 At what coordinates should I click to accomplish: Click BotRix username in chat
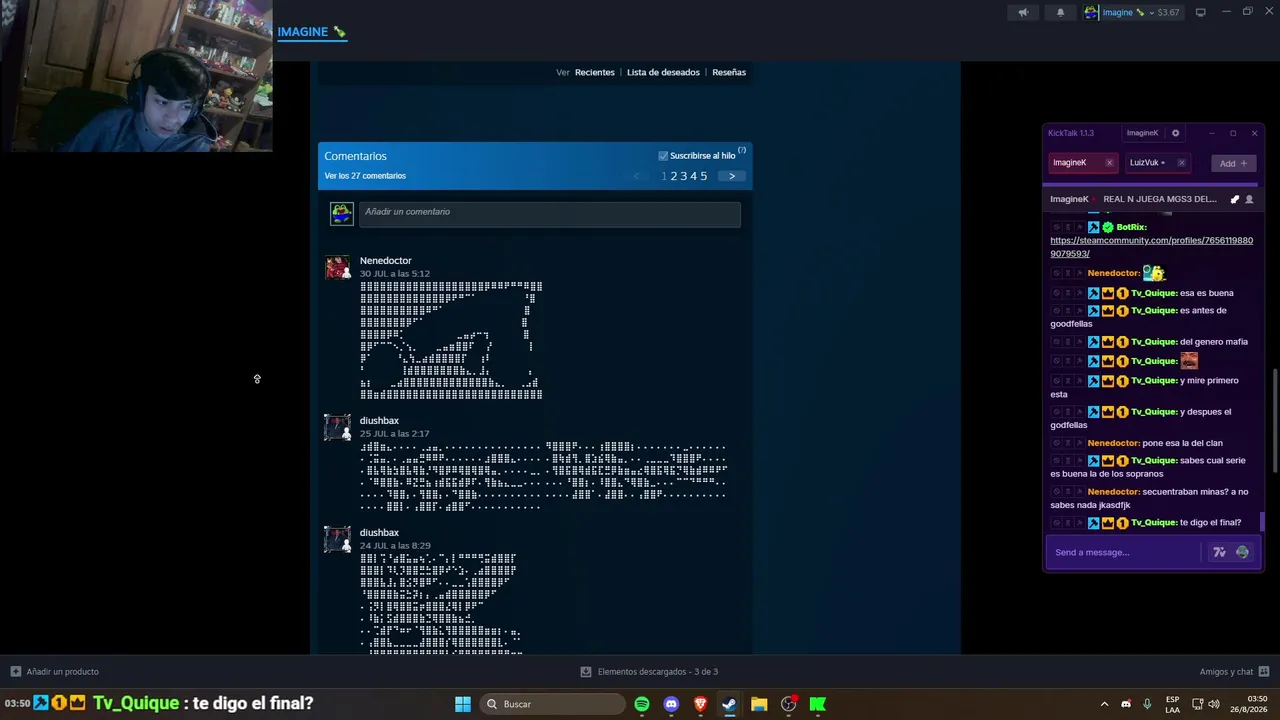click(x=1131, y=227)
